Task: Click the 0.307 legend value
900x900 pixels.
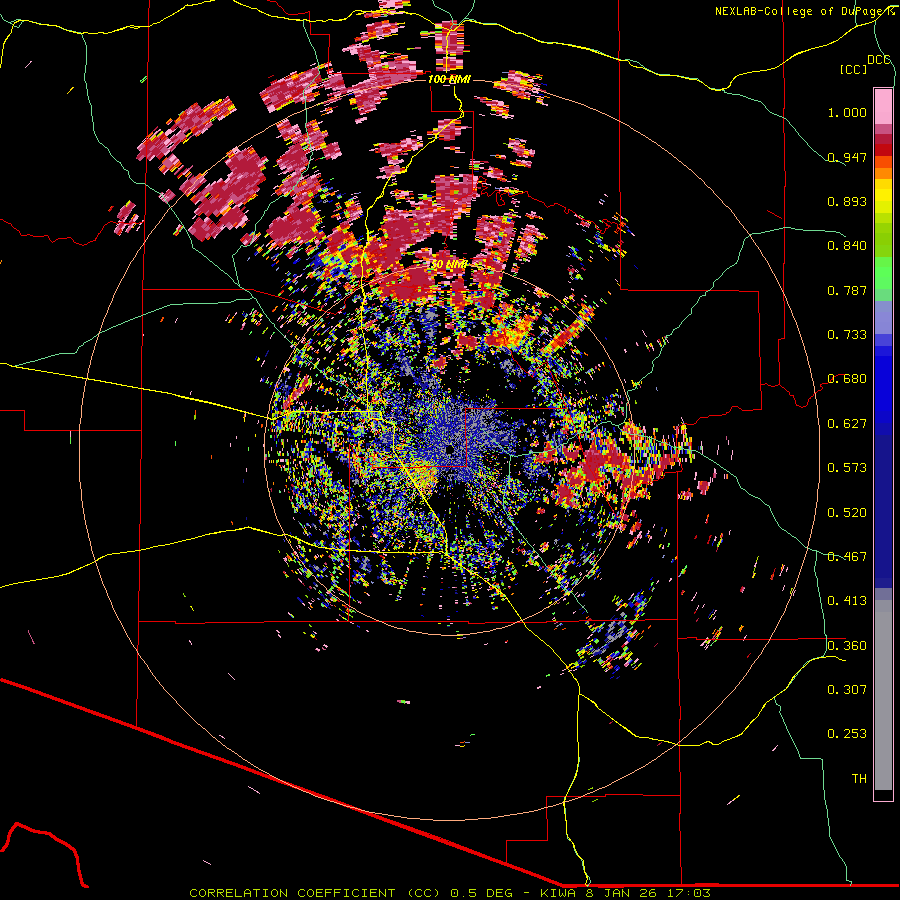Action: click(847, 690)
